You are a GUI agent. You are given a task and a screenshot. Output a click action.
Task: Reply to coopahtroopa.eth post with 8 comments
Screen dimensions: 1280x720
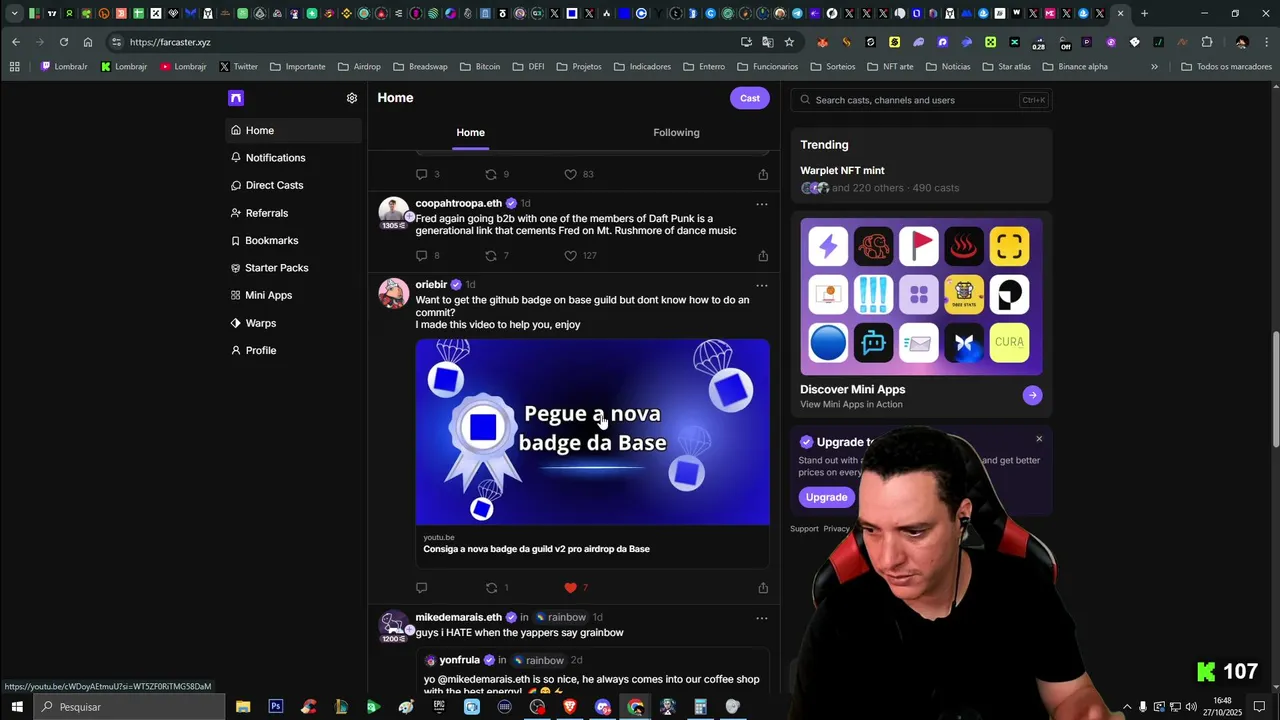coord(421,256)
